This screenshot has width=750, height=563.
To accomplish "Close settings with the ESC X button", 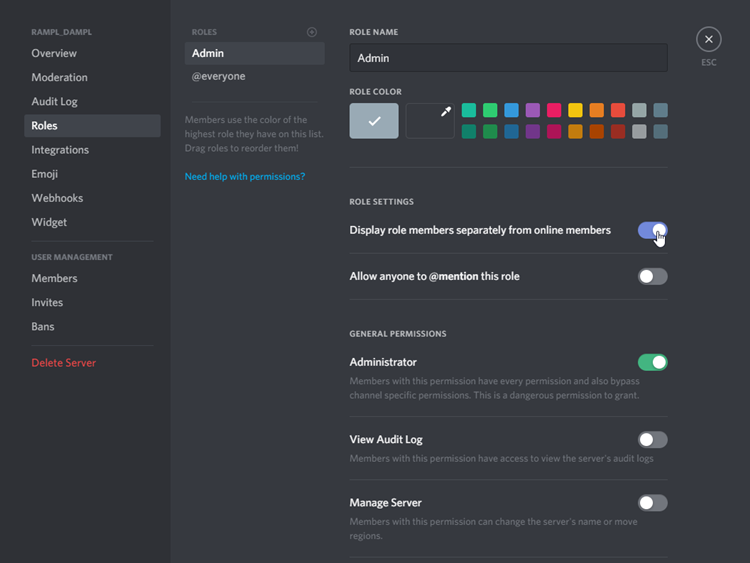I will coord(708,39).
